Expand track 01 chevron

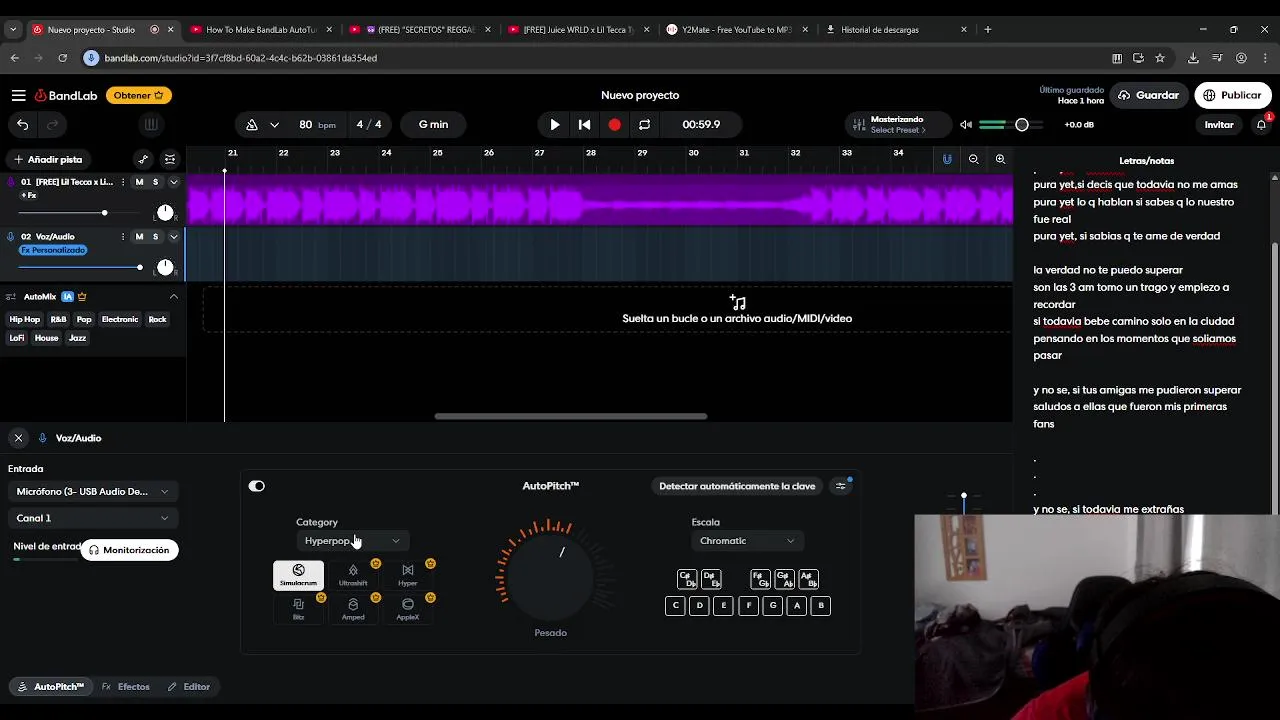pyautogui.click(x=173, y=182)
